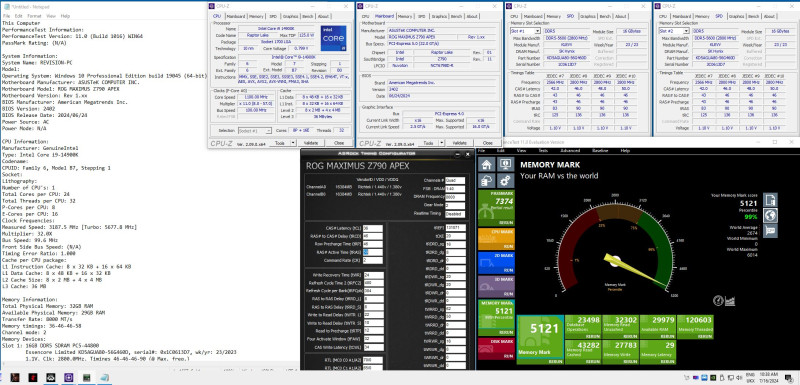Open the cloud baseline upload icon
The height and width of the screenshot is (385, 800).
tap(487, 181)
